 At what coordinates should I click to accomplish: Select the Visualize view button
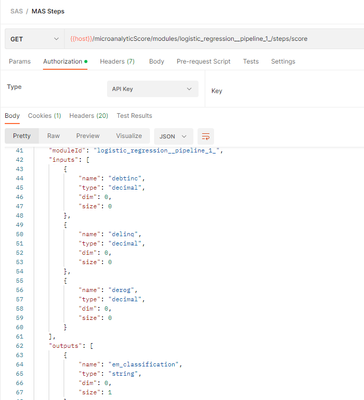click(129, 136)
